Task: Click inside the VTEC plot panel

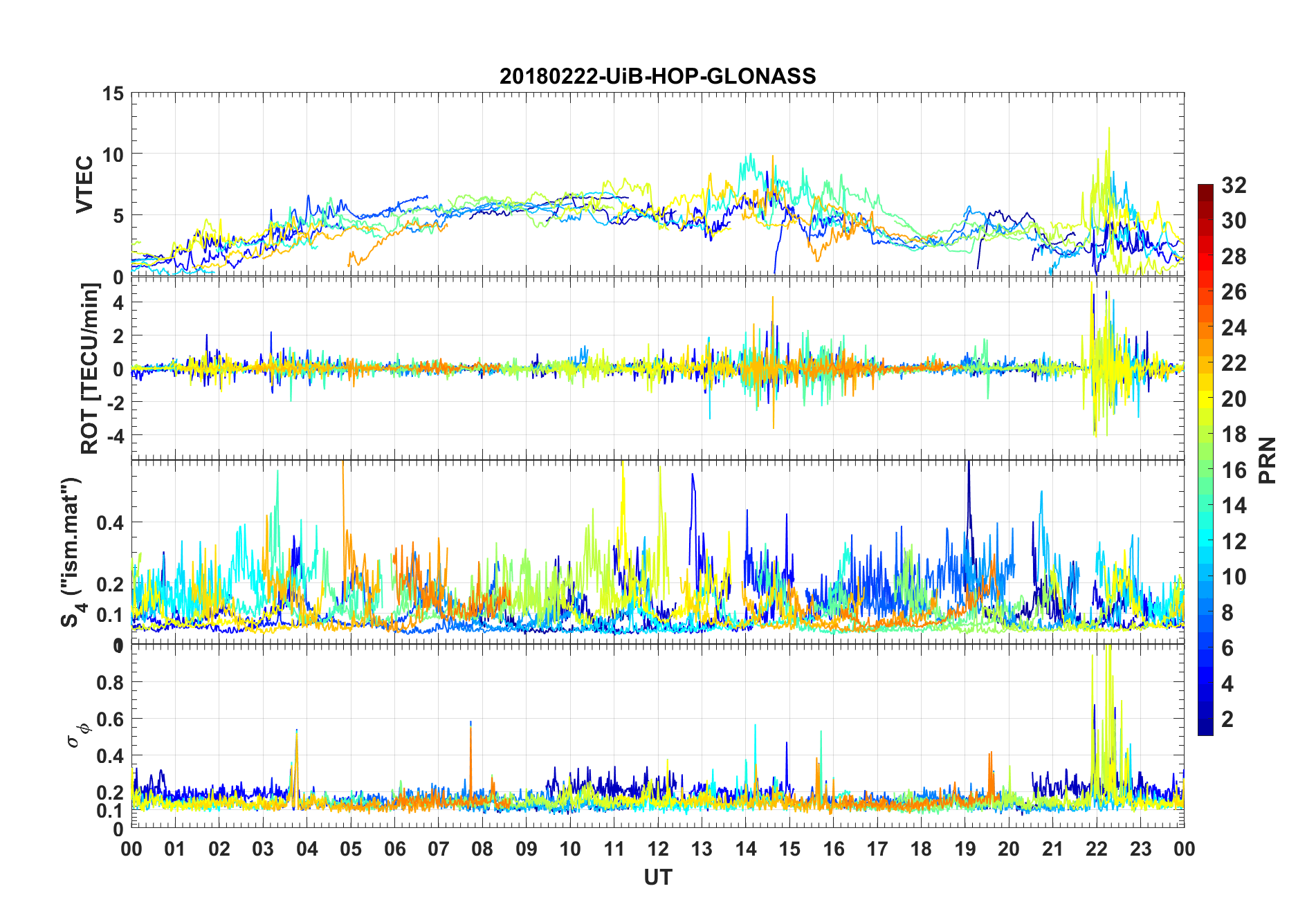Action: (x=658, y=185)
